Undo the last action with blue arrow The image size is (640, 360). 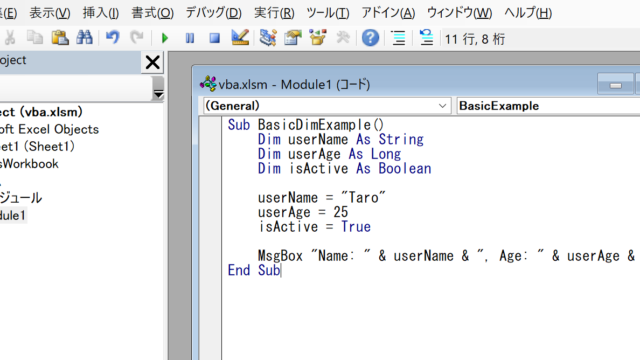(113, 38)
